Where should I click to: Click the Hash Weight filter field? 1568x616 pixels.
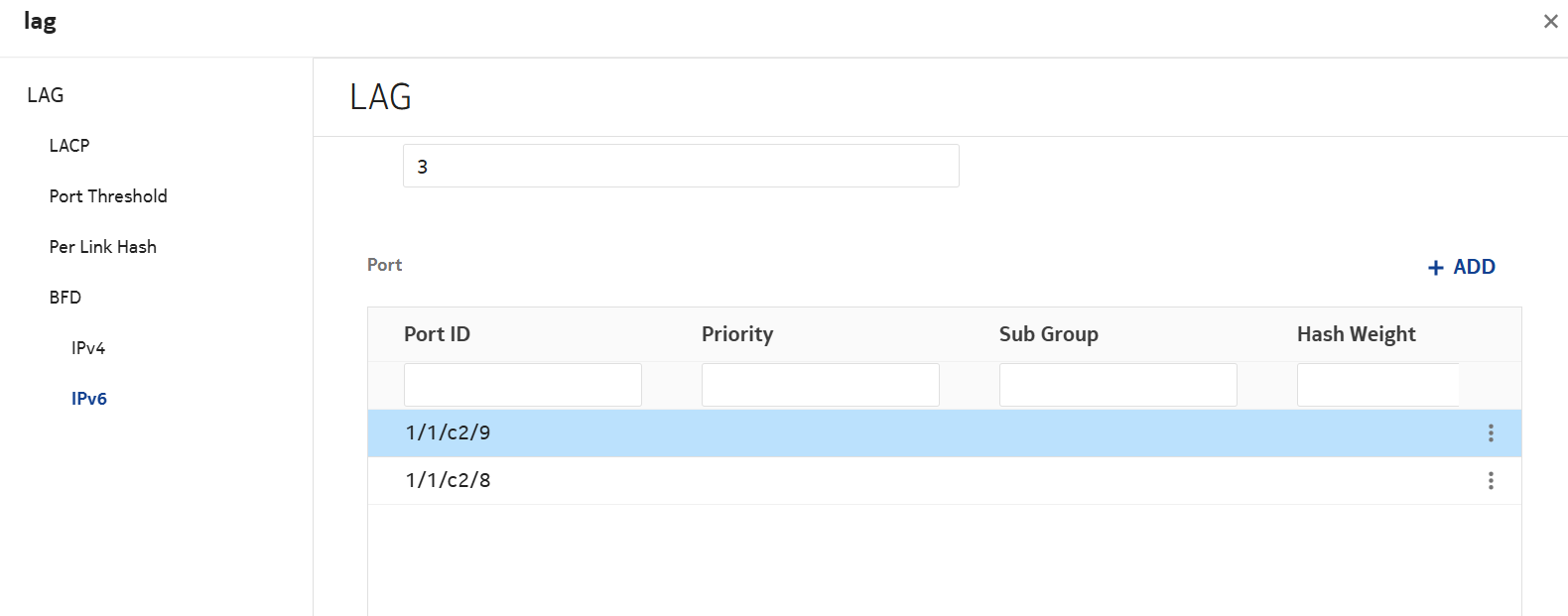point(1377,385)
